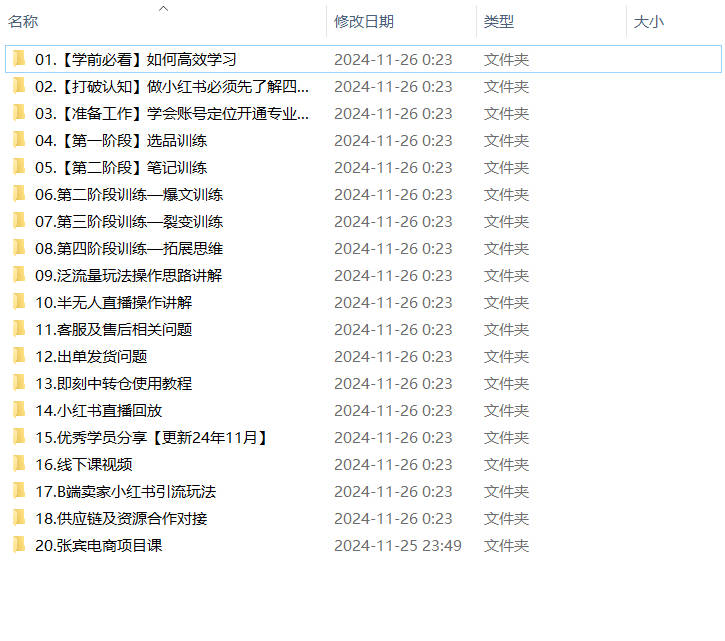
Task: Select folder name 14.小红书直播回放
Action: [x=99, y=411]
